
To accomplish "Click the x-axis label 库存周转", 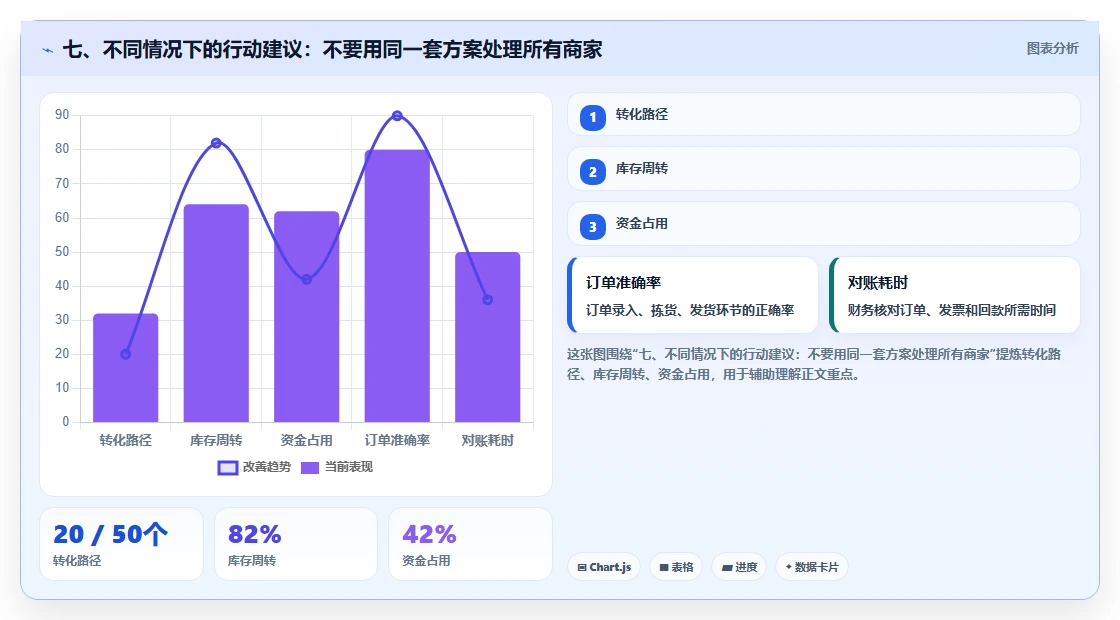I will click(x=216, y=441).
